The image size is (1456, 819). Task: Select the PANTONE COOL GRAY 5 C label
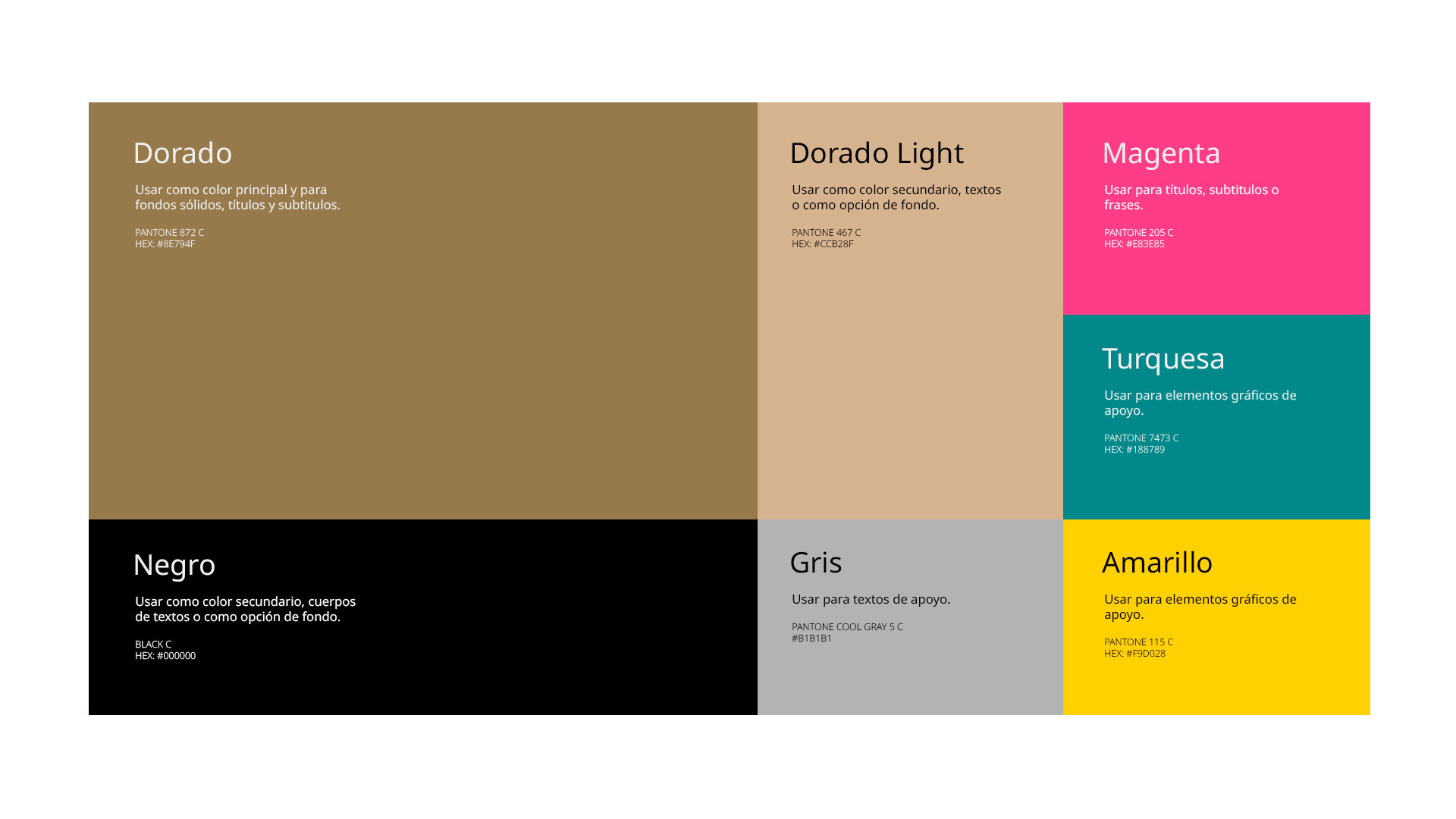point(847,627)
